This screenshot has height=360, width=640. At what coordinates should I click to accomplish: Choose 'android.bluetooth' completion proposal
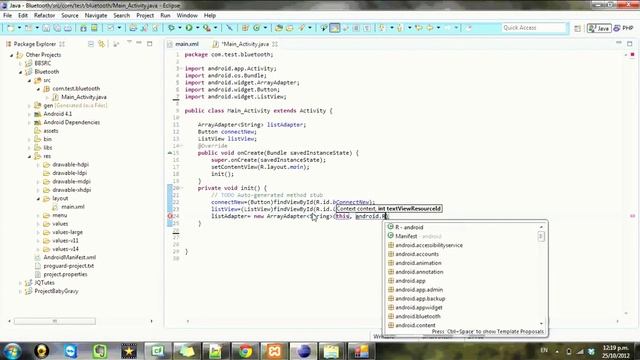(418, 316)
